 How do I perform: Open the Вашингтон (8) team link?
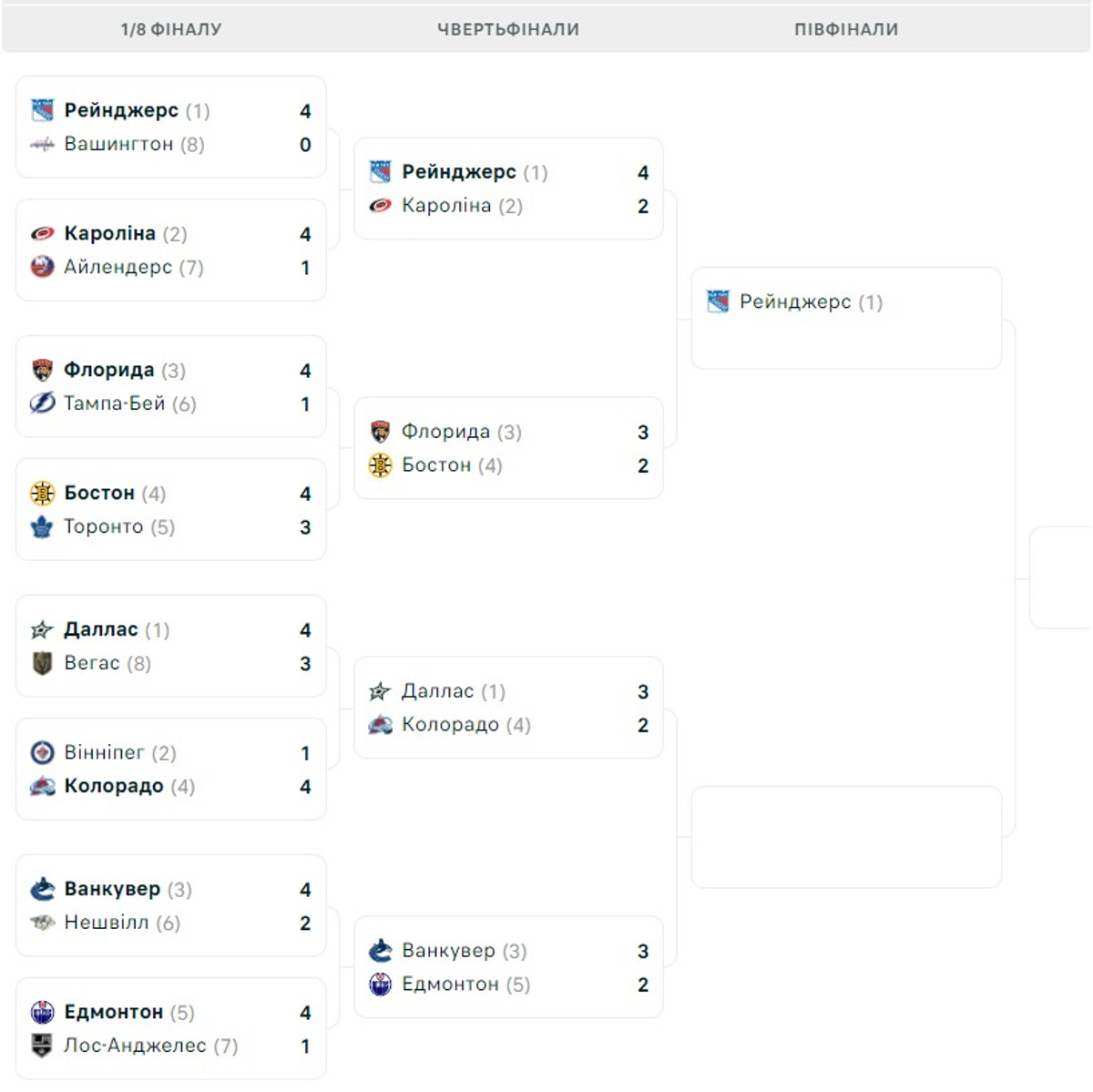tap(134, 144)
